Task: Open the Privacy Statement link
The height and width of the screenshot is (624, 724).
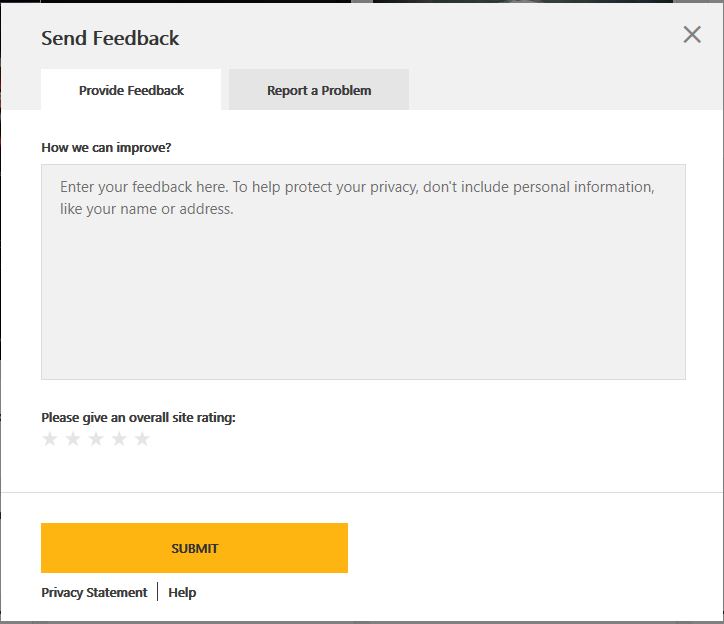Action: [x=94, y=592]
